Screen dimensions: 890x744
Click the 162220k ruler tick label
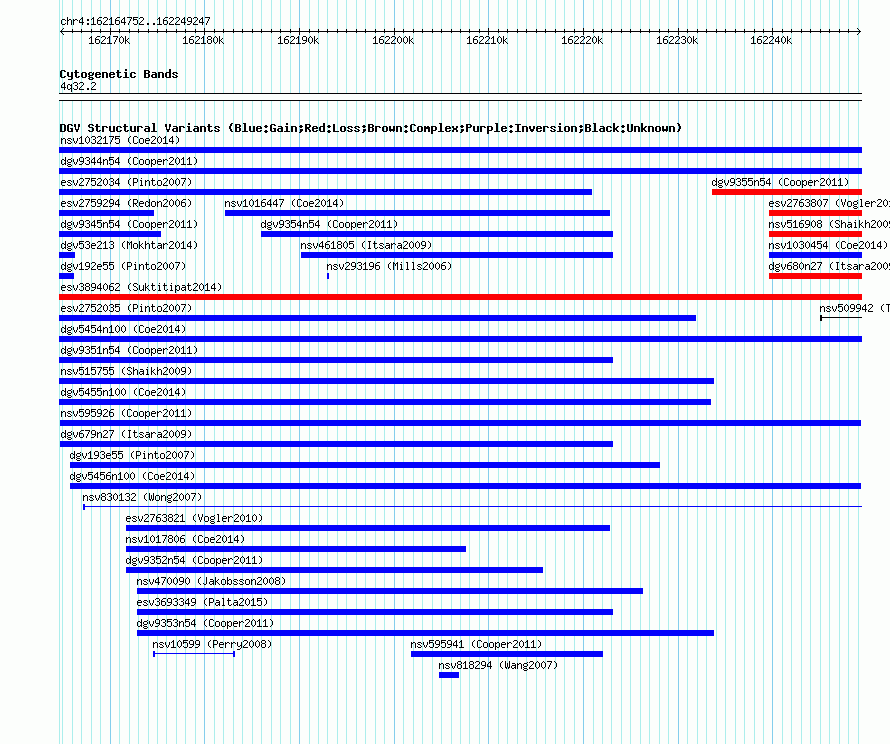click(x=582, y=40)
